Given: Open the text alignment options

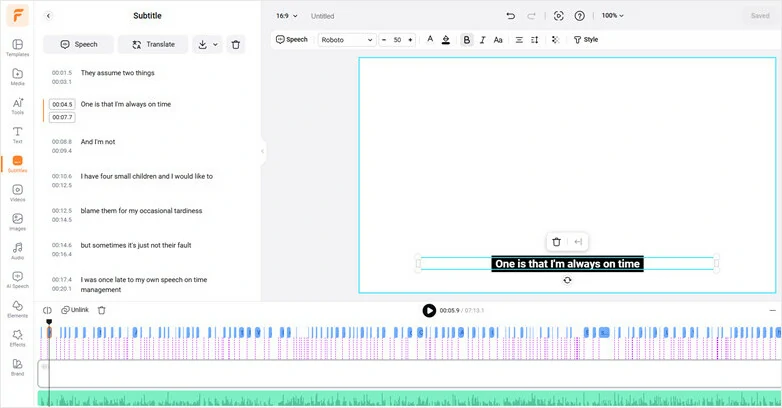Looking at the screenshot, I should click(x=519, y=40).
